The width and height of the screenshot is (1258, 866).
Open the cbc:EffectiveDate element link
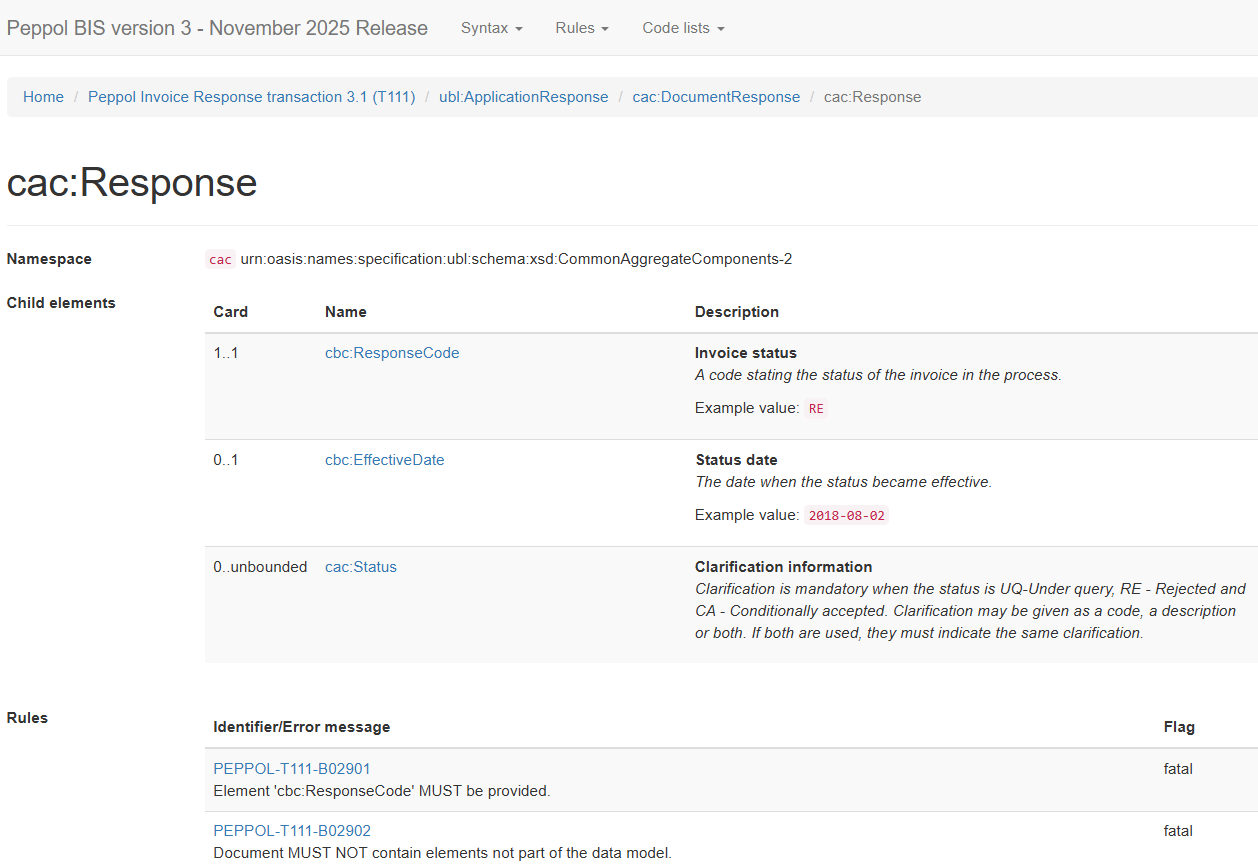pos(385,460)
